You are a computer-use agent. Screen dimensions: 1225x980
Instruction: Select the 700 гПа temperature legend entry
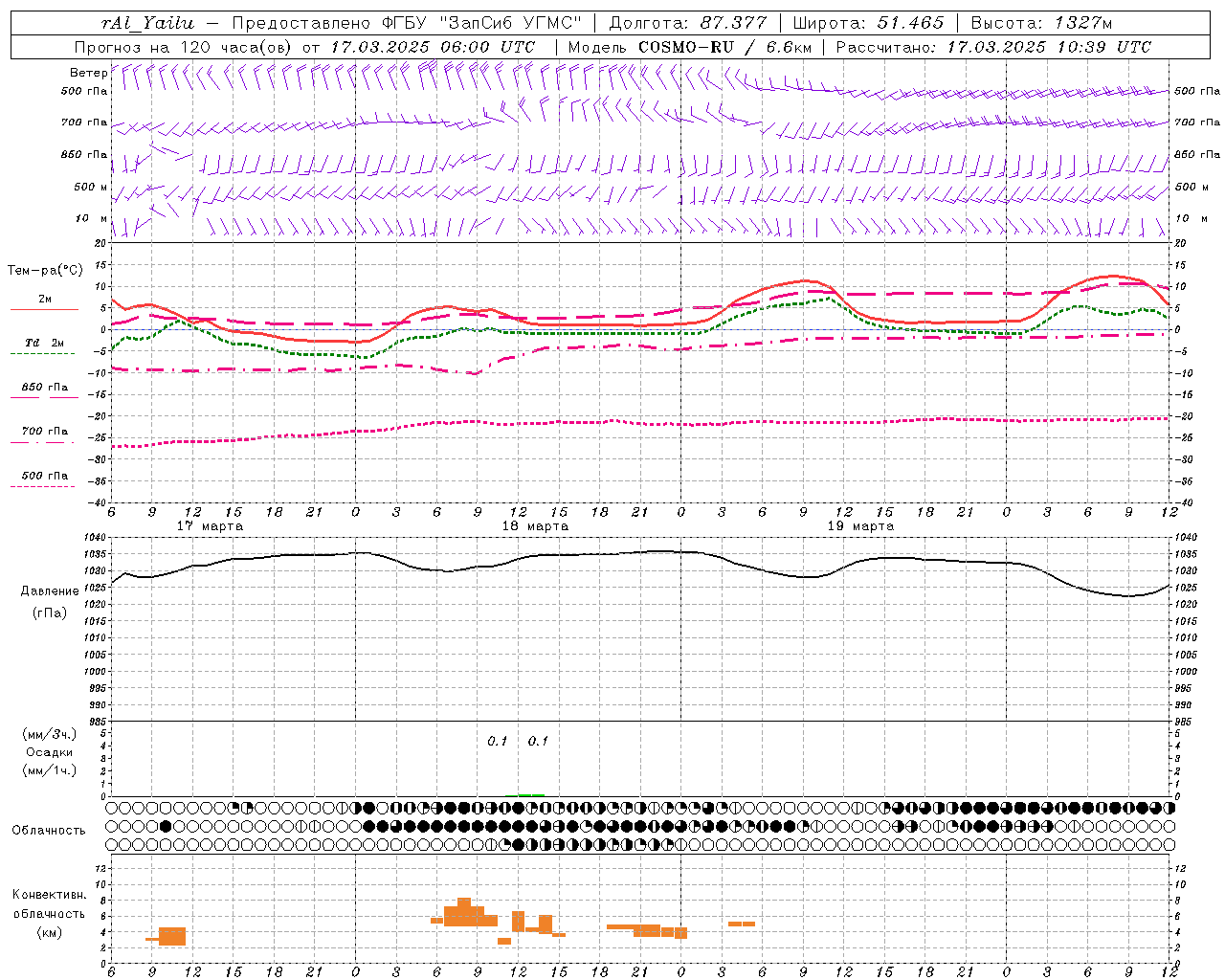coord(44,432)
